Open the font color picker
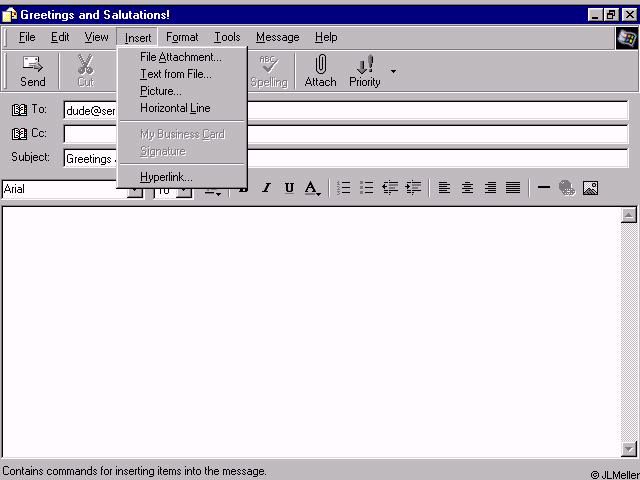The image size is (640, 480). coord(312,188)
